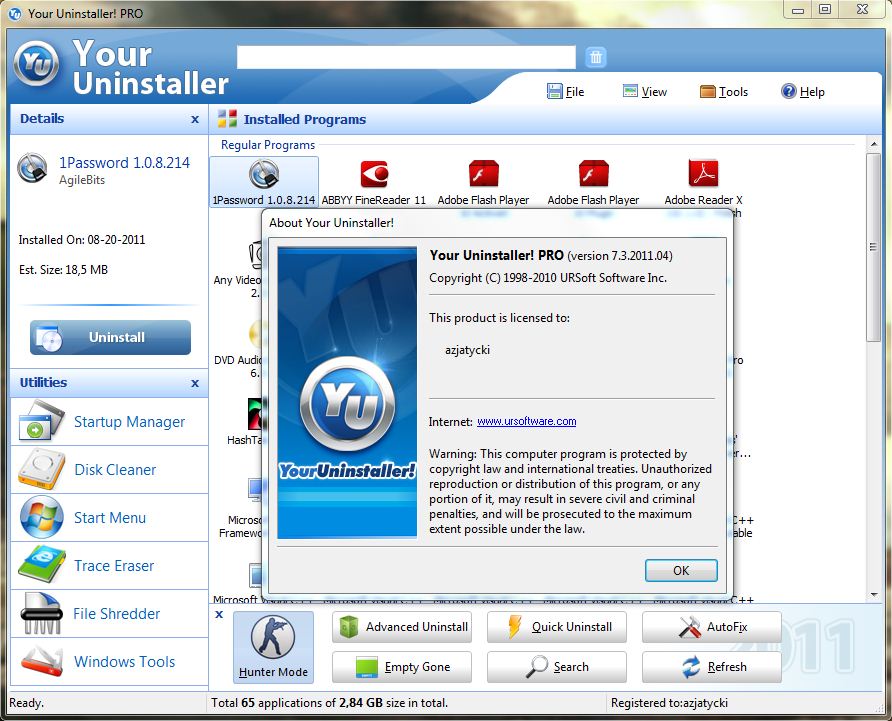This screenshot has height=721, width=892.
Task: Click 'Registered to:azjatycki' status text
Action: click(x=670, y=703)
